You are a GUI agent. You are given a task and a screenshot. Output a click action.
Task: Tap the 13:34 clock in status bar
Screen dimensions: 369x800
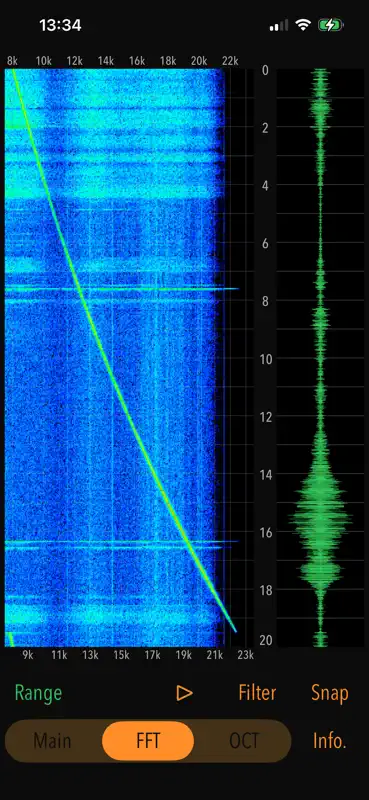60,25
